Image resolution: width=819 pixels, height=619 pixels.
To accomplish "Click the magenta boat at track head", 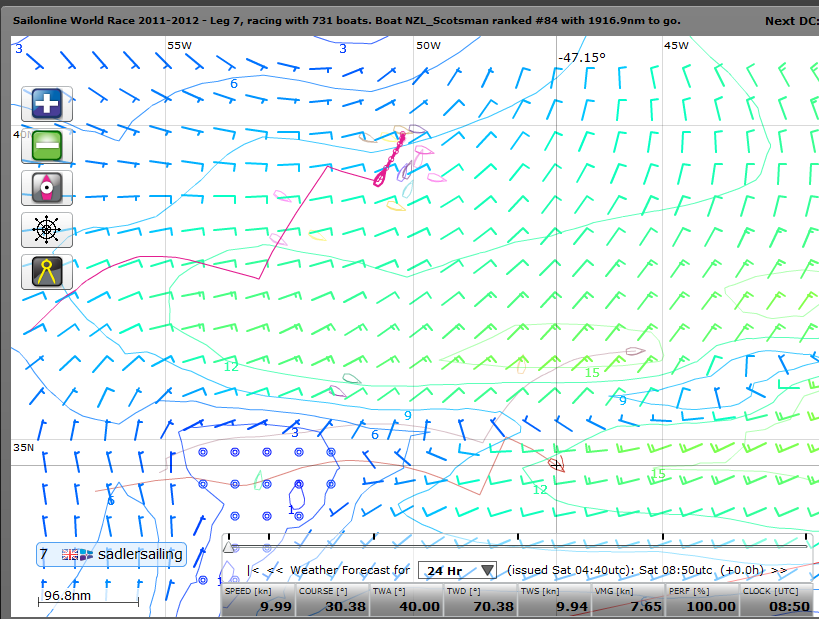I will coord(380,179).
